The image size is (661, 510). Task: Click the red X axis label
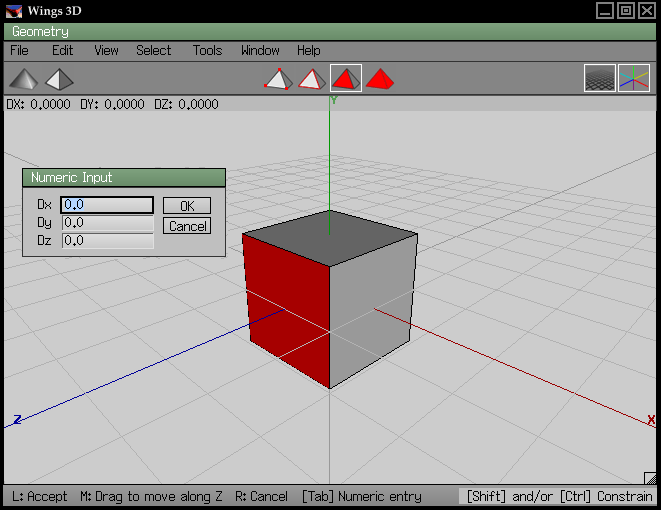[651, 420]
